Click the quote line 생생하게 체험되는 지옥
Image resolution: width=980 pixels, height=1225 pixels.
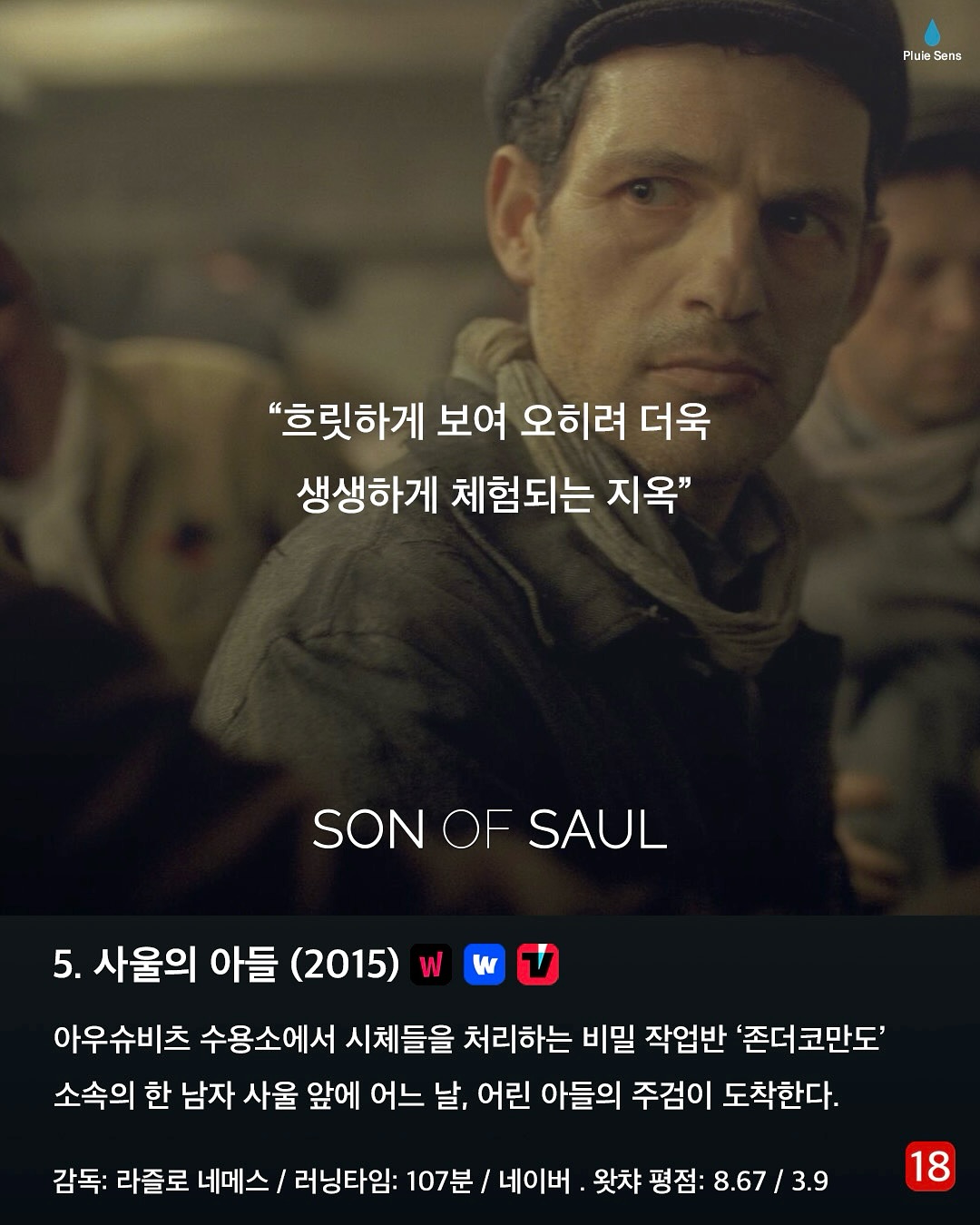pyautogui.click(x=495, y=495)
